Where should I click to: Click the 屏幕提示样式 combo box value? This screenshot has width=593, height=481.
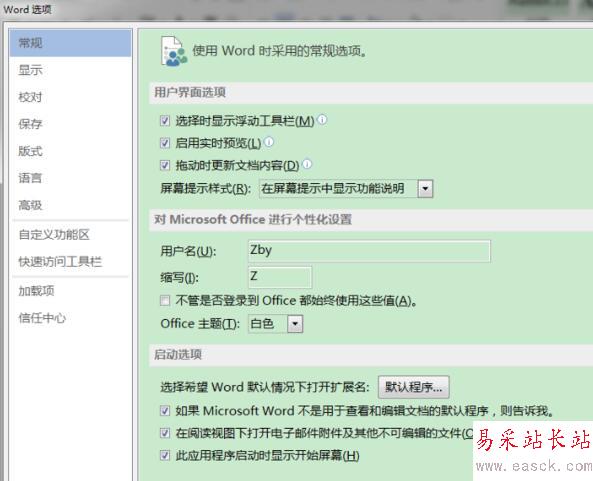338,188
